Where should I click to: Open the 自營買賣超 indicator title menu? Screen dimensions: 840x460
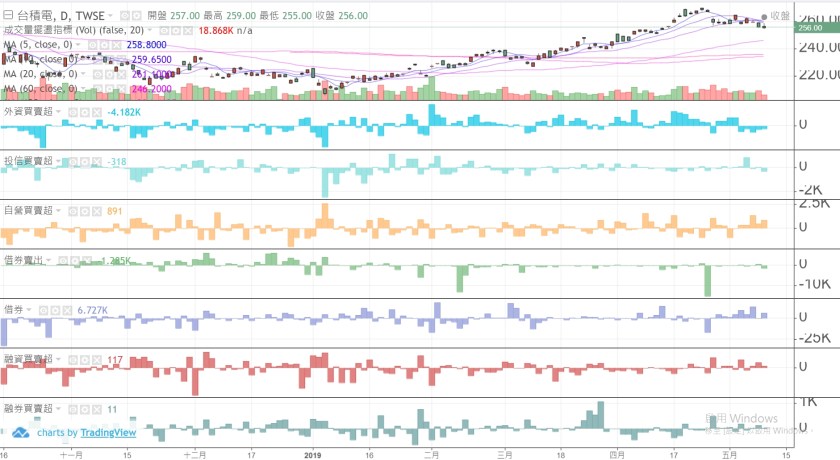pyautogui.click(x=28, y=211)
